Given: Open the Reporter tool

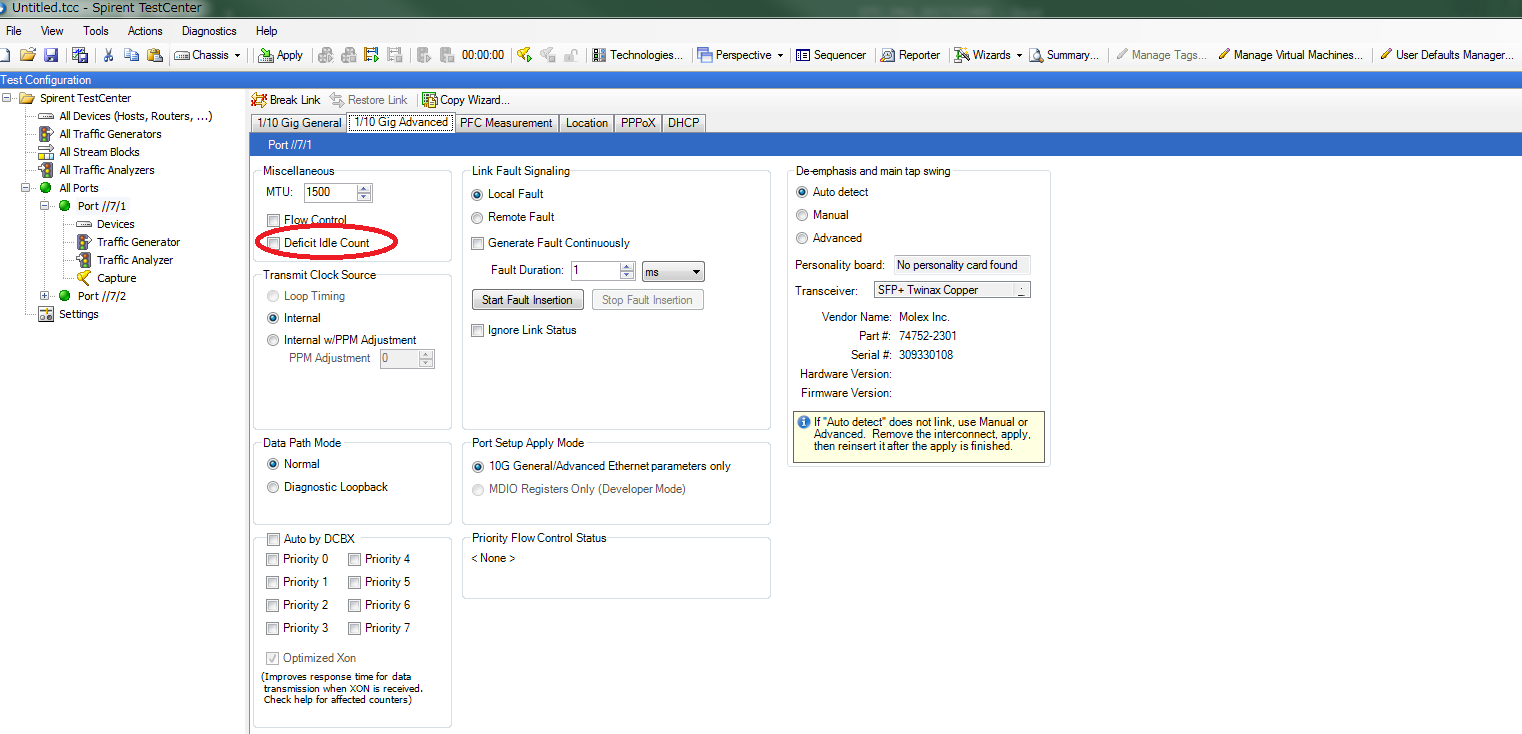Looking at the screenshot, I should [910, 55].
